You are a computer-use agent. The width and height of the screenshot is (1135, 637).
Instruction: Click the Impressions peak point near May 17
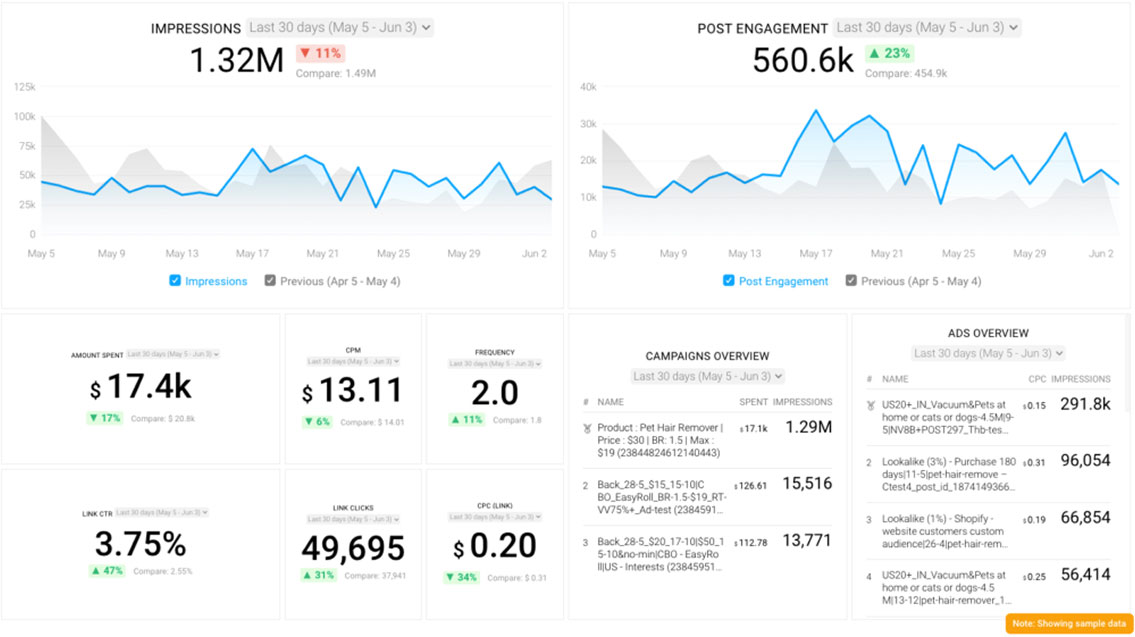pyautogui.click(x=253, y=150)
